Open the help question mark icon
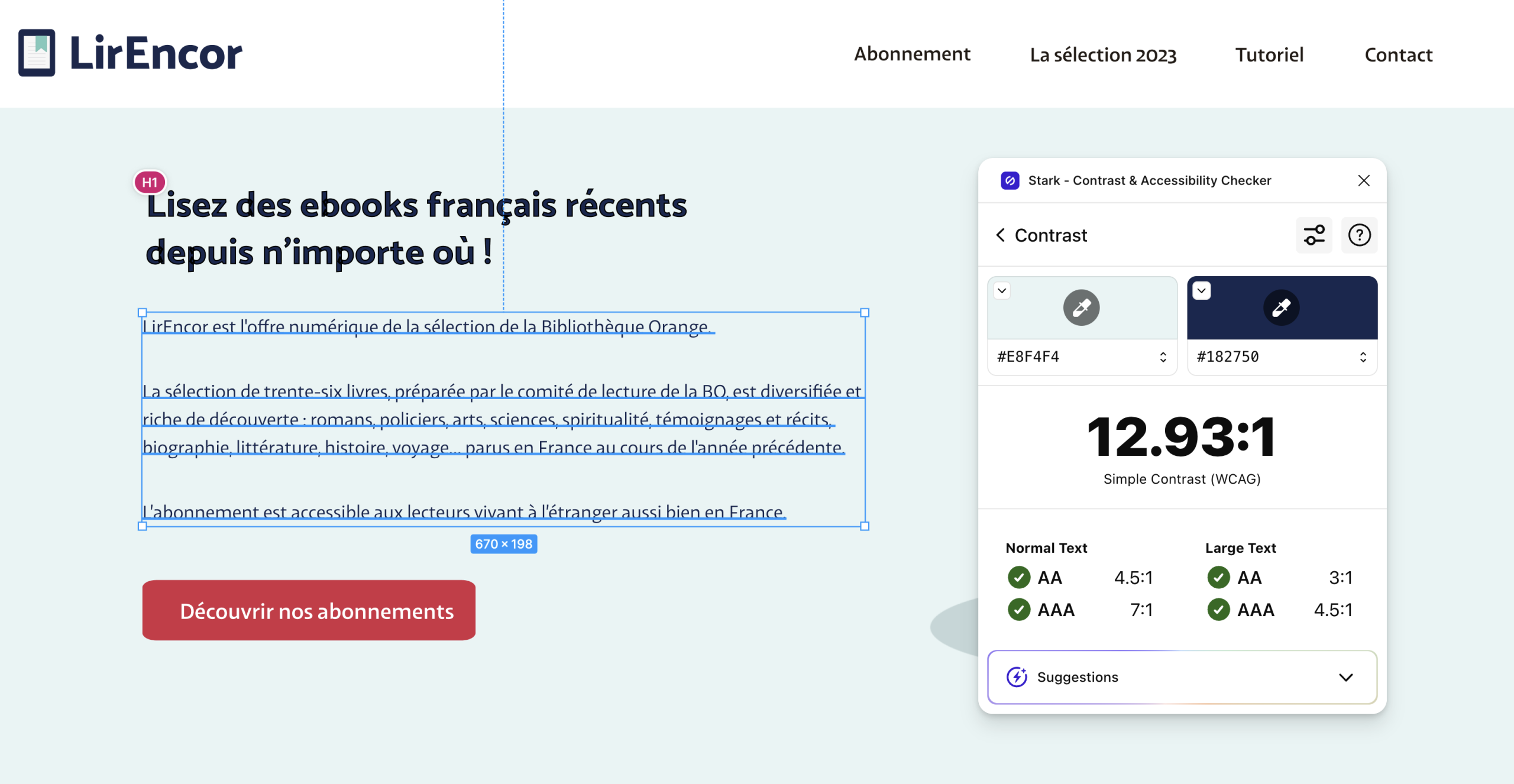The height and width of the screenshot is (784, 1514). [x=1359, y=235]
